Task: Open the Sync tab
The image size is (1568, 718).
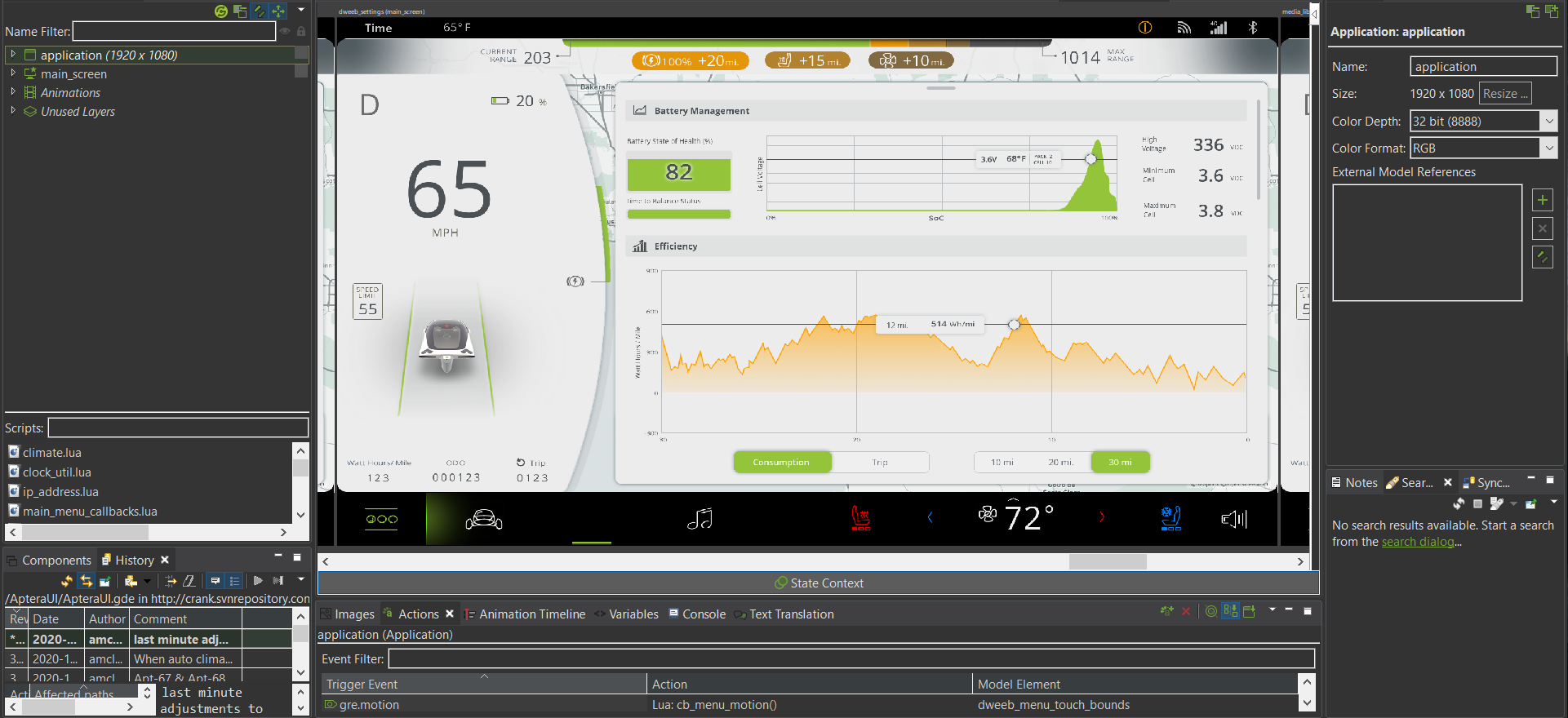Action: pyautogui.click(x=1486, y=482)
